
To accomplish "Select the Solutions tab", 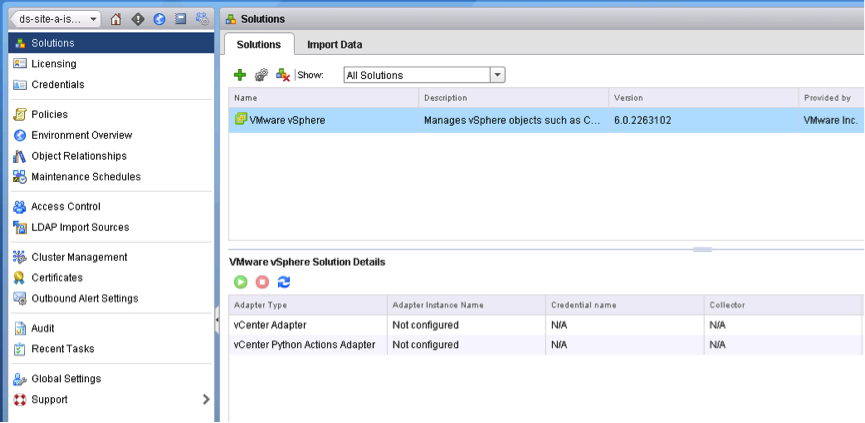I will (x=258, y=44).
